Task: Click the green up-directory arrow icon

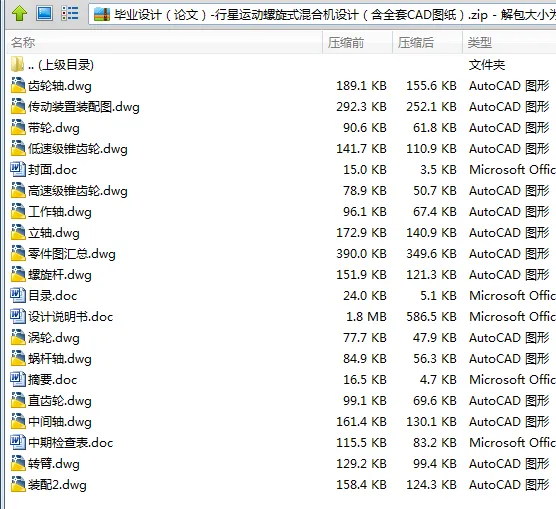Action: [19, 13]
